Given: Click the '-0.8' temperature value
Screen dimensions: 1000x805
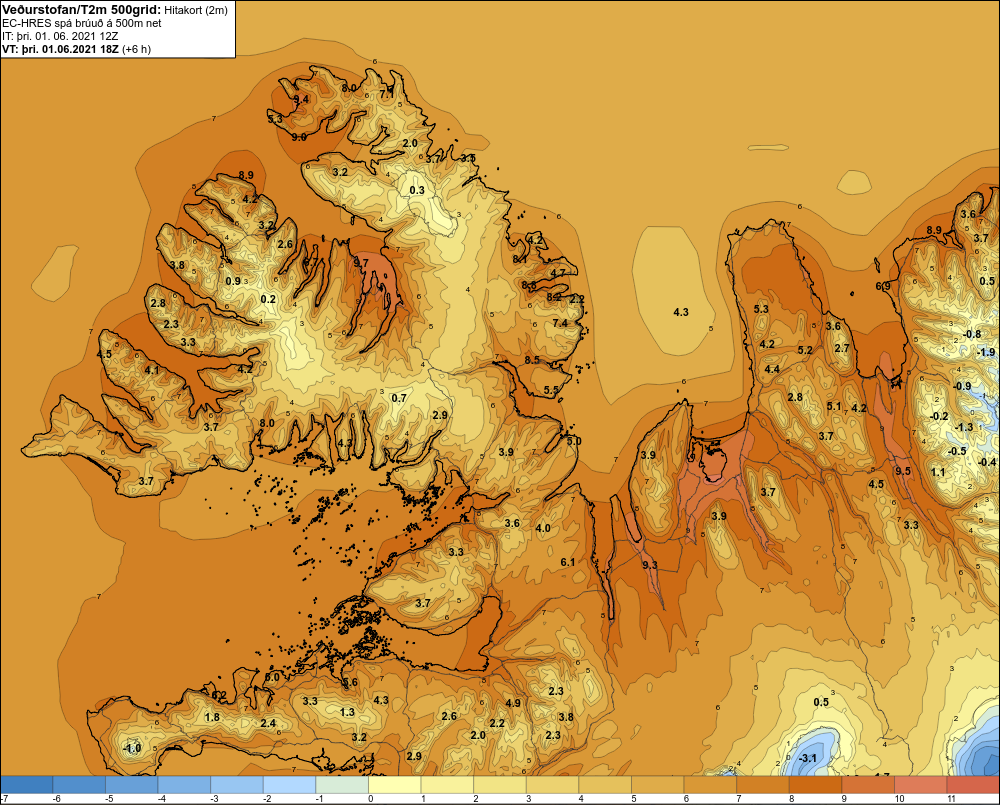Looking at the screenshot, I should tap(972, 335).
